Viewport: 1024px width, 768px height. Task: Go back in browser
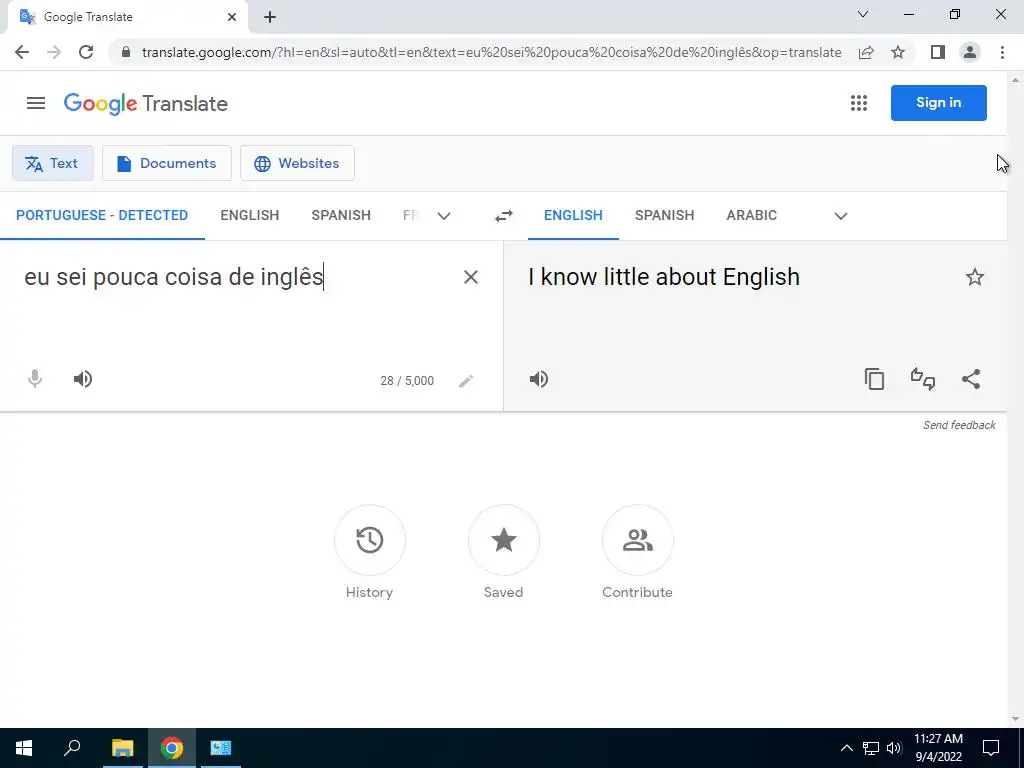coord(22,52)
